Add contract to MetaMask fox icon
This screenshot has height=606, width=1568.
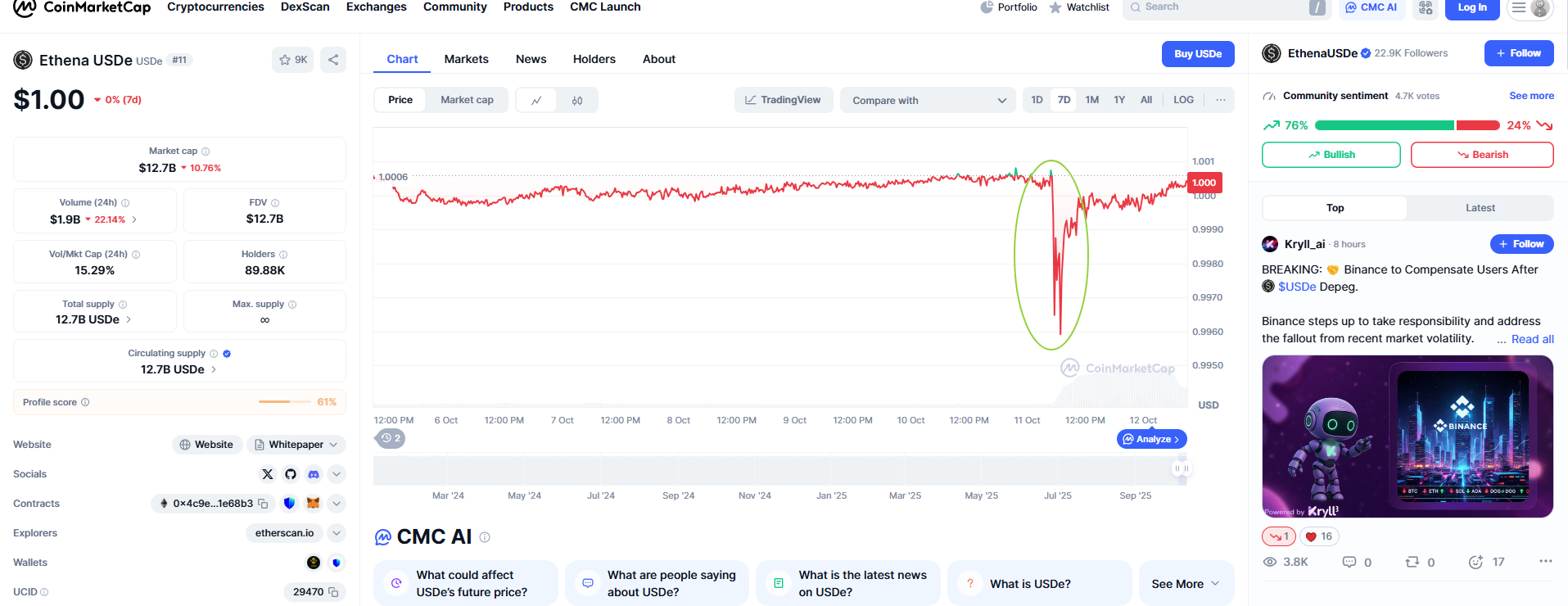pos(313,504)
